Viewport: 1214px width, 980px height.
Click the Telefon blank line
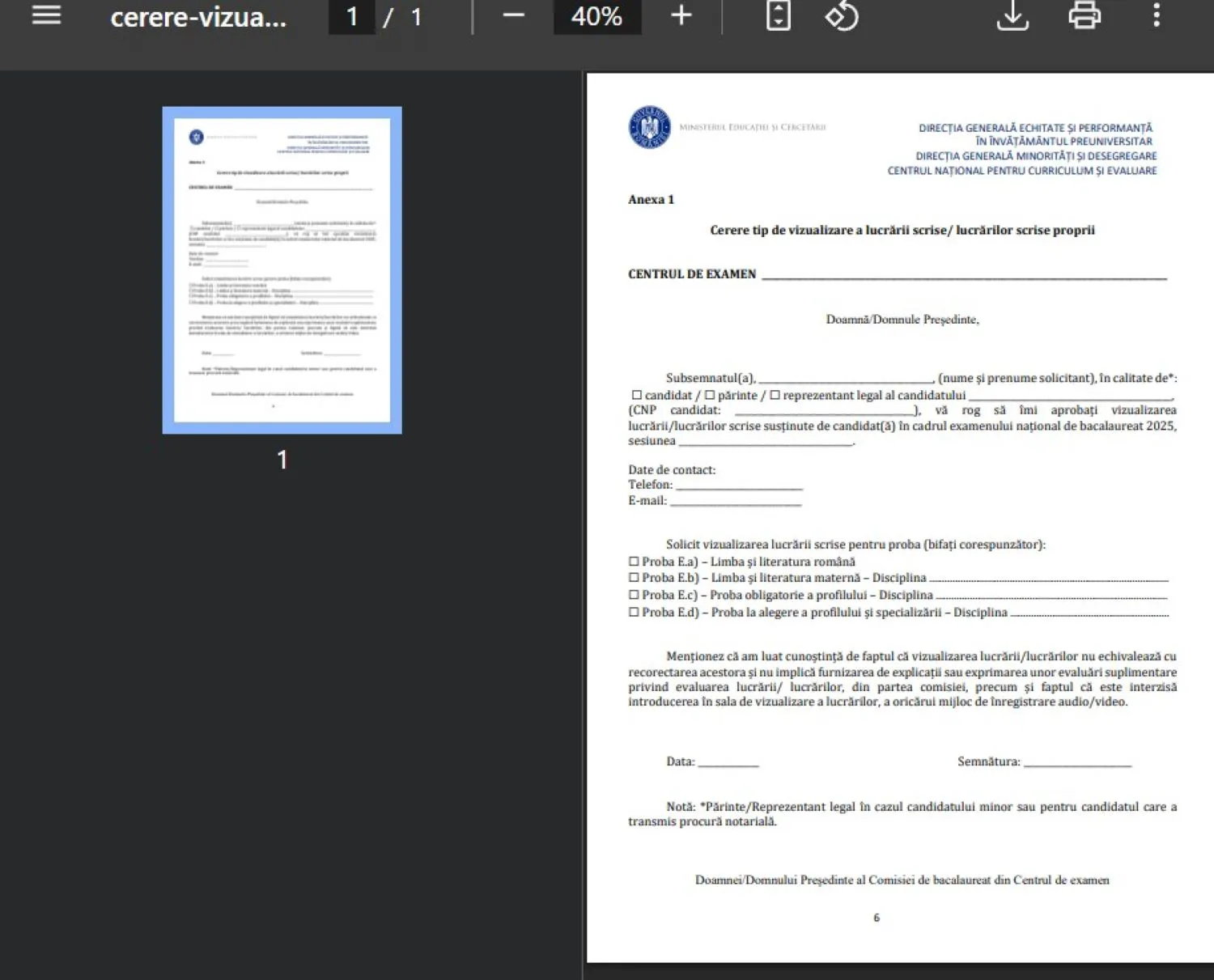tap(739, 486)
